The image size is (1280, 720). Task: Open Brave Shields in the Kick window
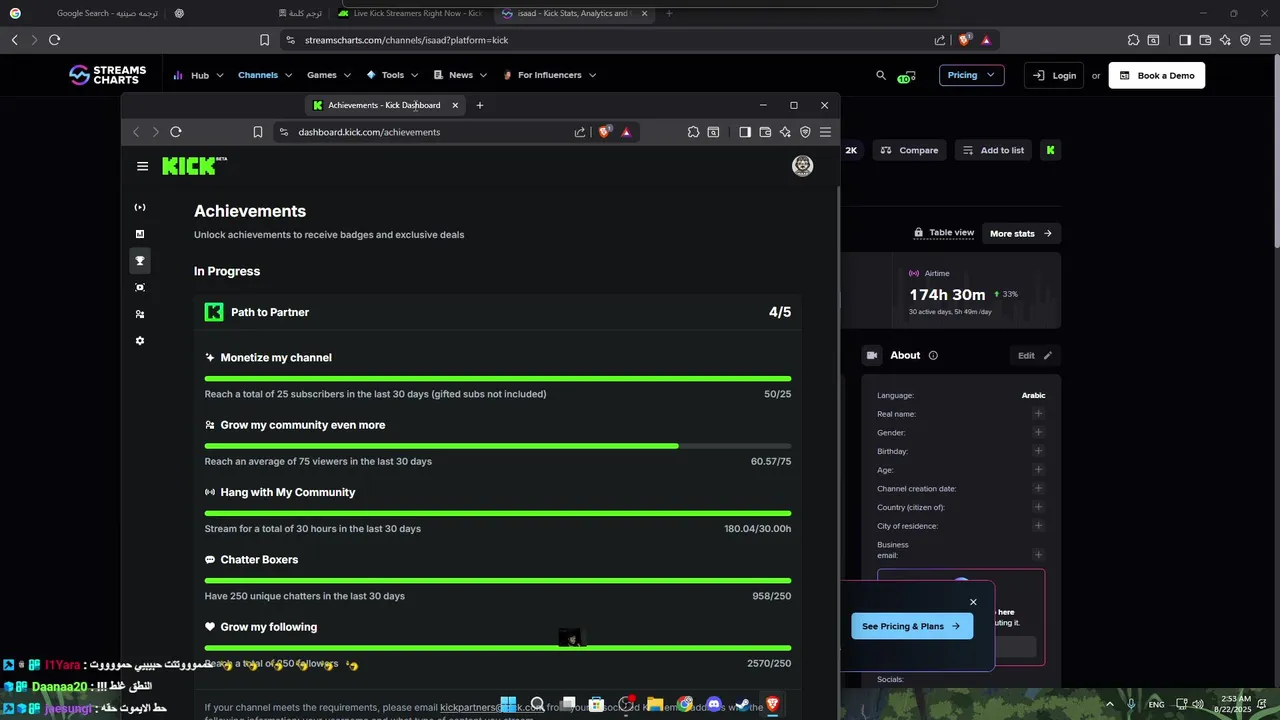[x=604, y=132]
